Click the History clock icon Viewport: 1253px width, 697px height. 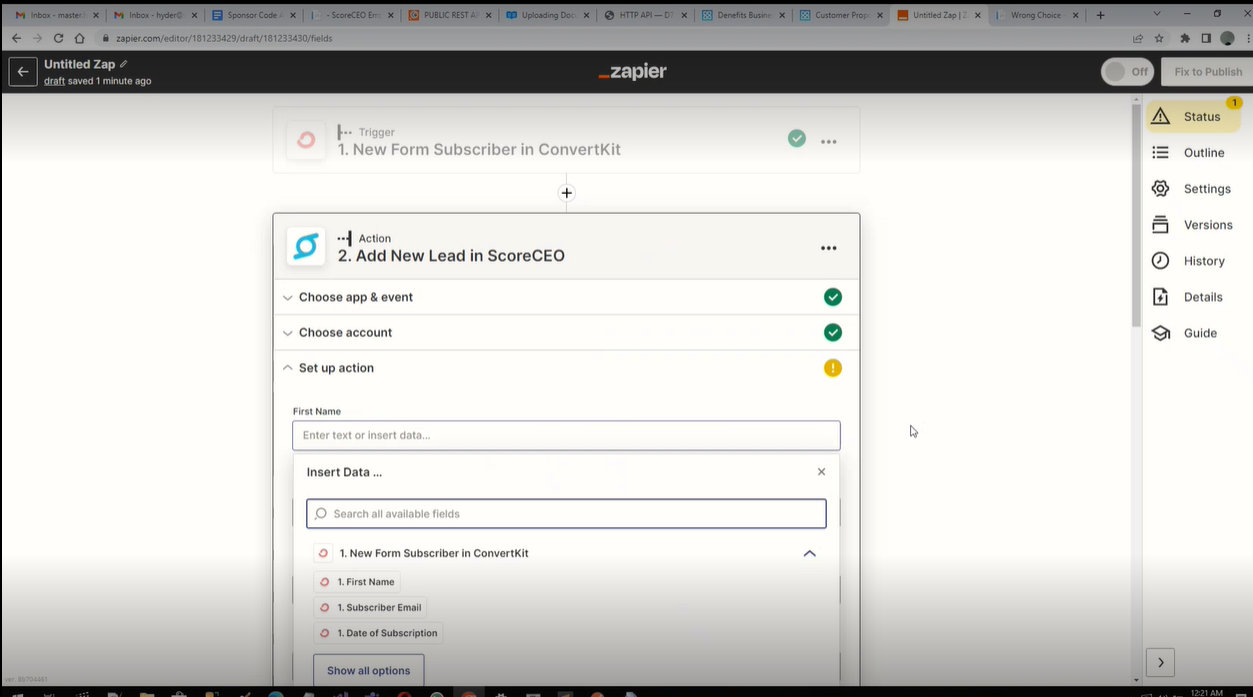(1160, 260)
